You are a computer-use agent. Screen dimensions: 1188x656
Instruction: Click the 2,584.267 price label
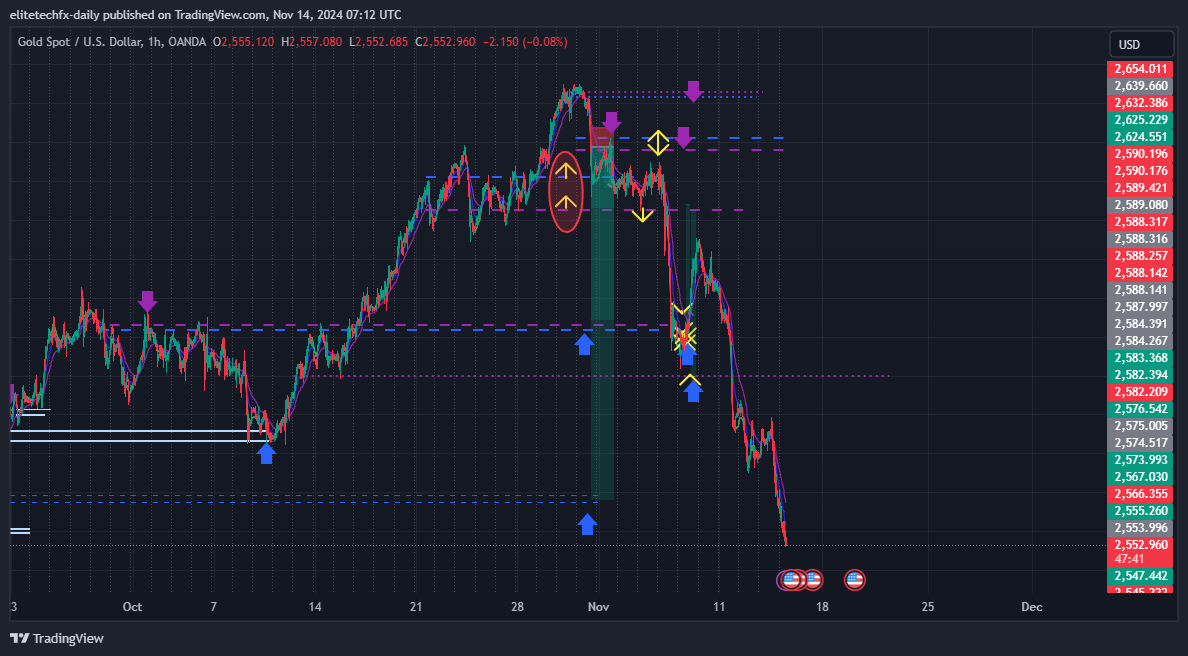(1140, 341)
